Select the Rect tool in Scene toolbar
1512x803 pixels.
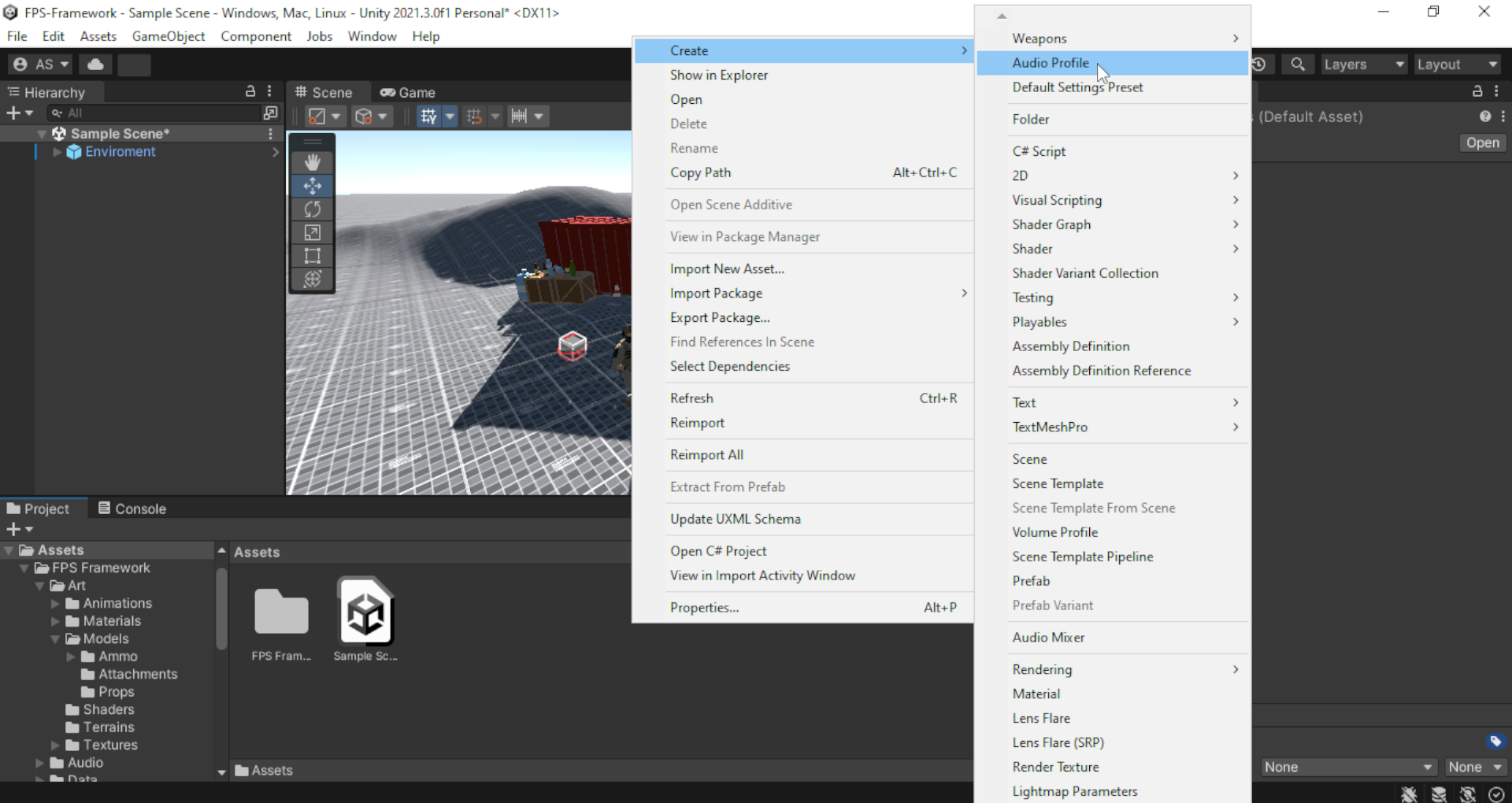click(x=313, y=256)
